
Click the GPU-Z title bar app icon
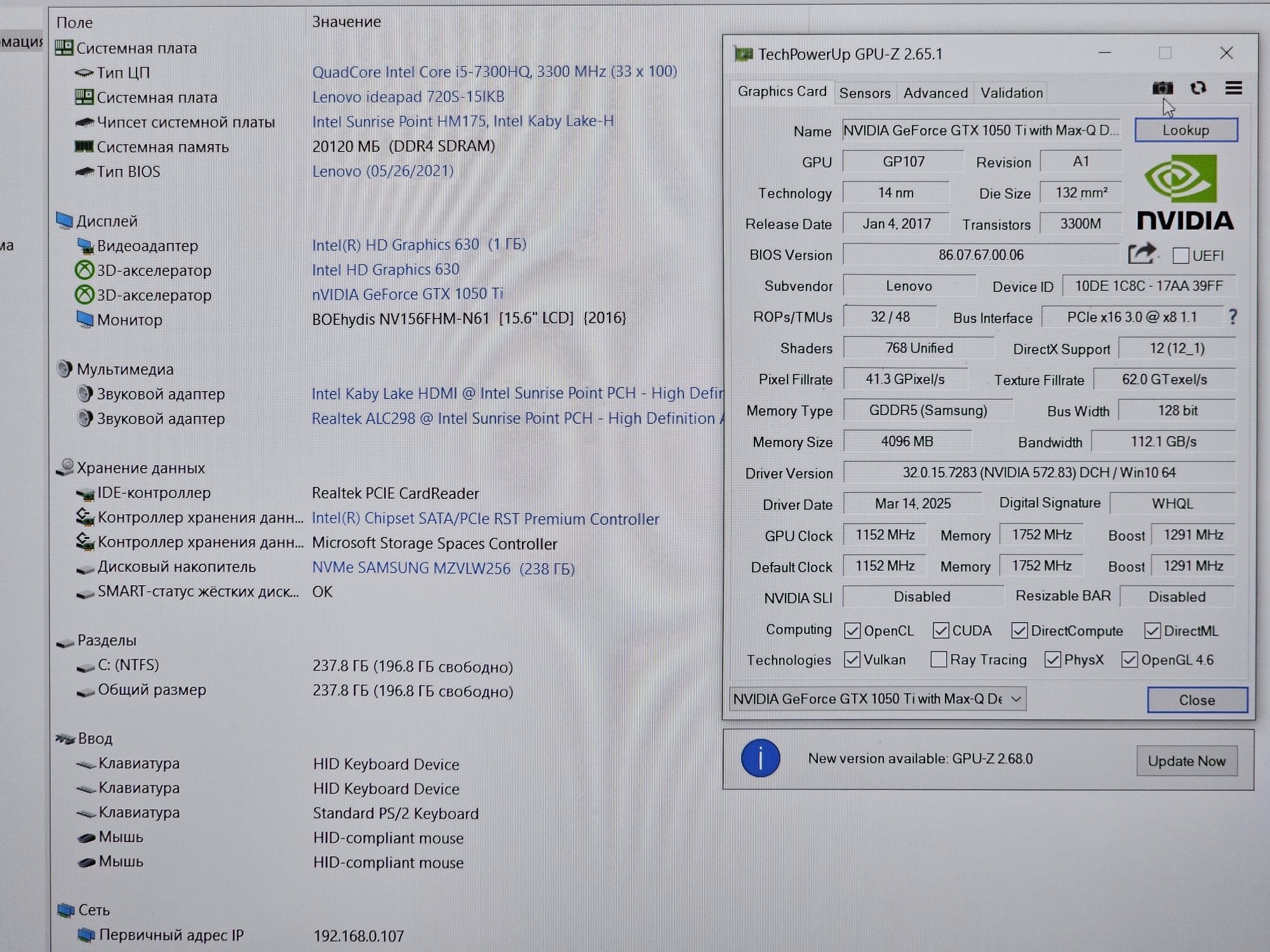pos(744,54)
